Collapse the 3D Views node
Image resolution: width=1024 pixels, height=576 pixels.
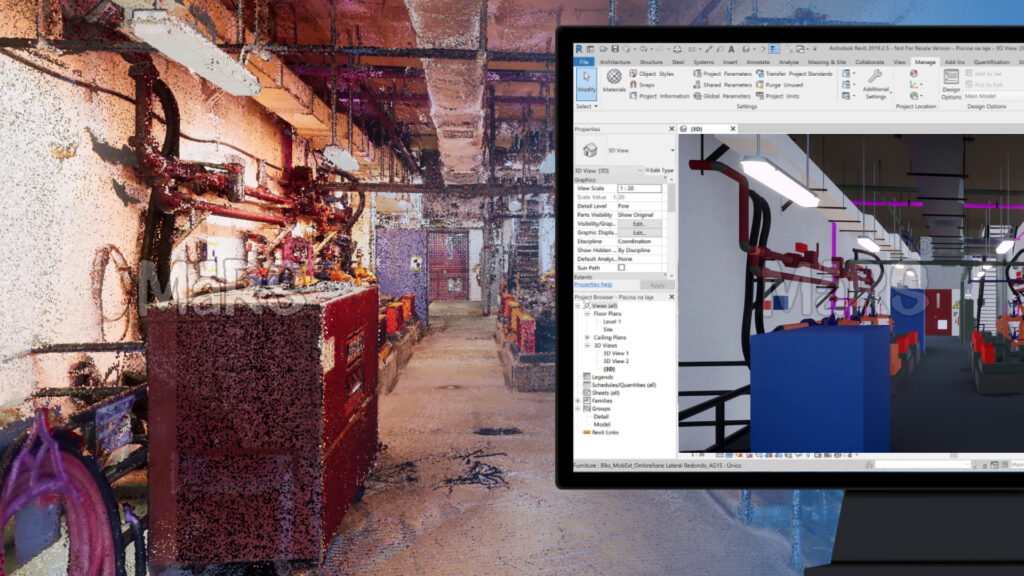pyautogui.click(x=586, y=345)
